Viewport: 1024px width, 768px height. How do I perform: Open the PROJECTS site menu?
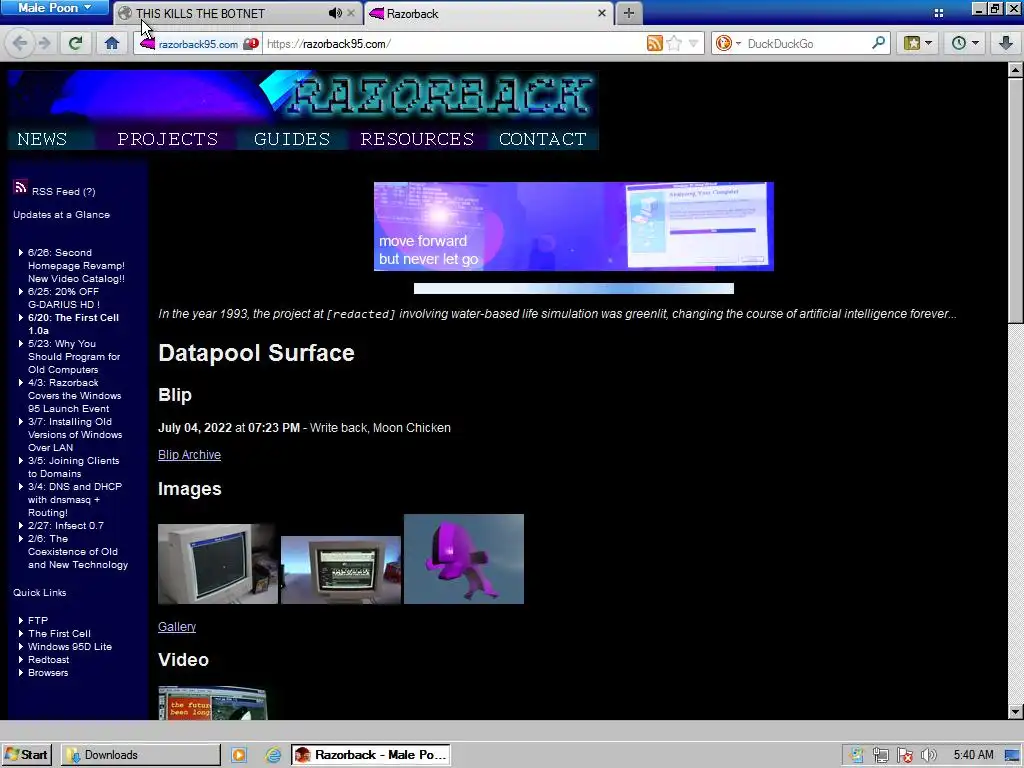168,139
